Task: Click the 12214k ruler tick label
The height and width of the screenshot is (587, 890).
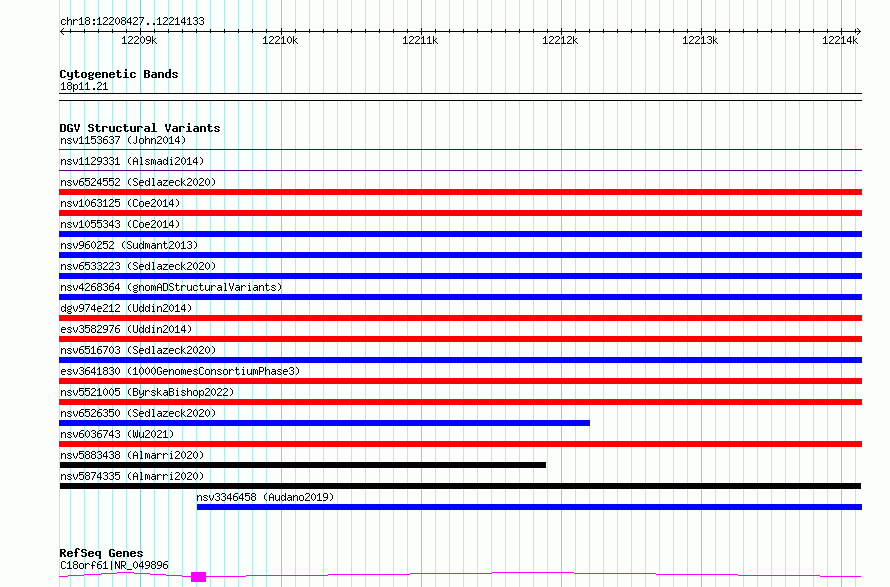Action: pyautogui.click(x=840, y=40)
